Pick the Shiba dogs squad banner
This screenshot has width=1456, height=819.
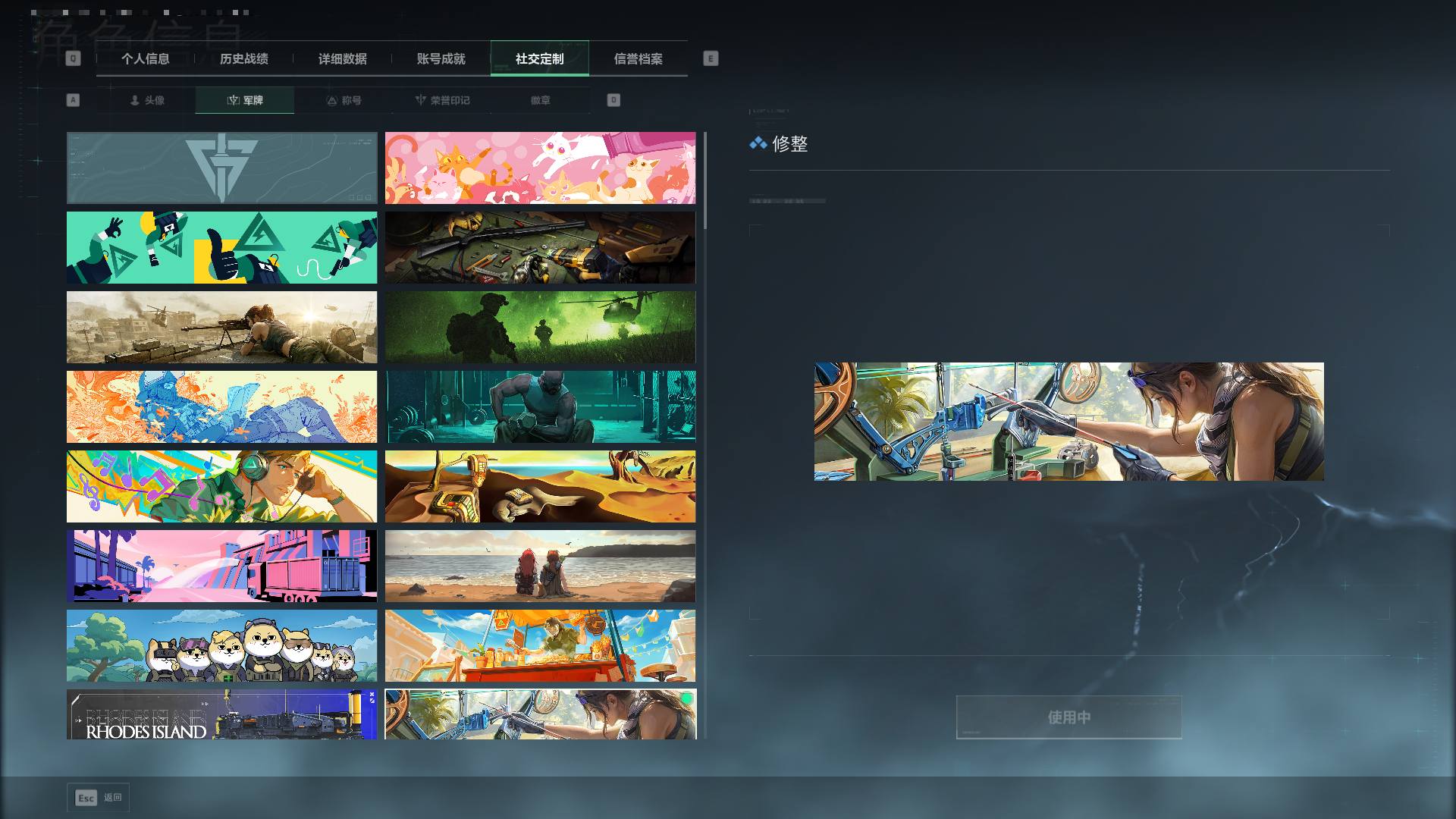click(x=221, y=646)
